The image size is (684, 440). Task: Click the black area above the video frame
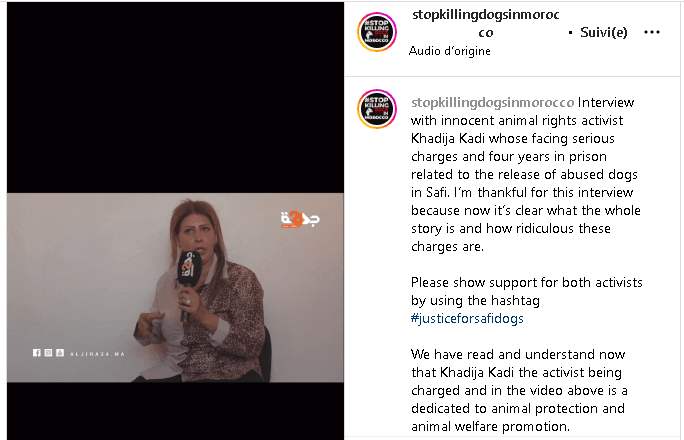[x=175, y=98]
